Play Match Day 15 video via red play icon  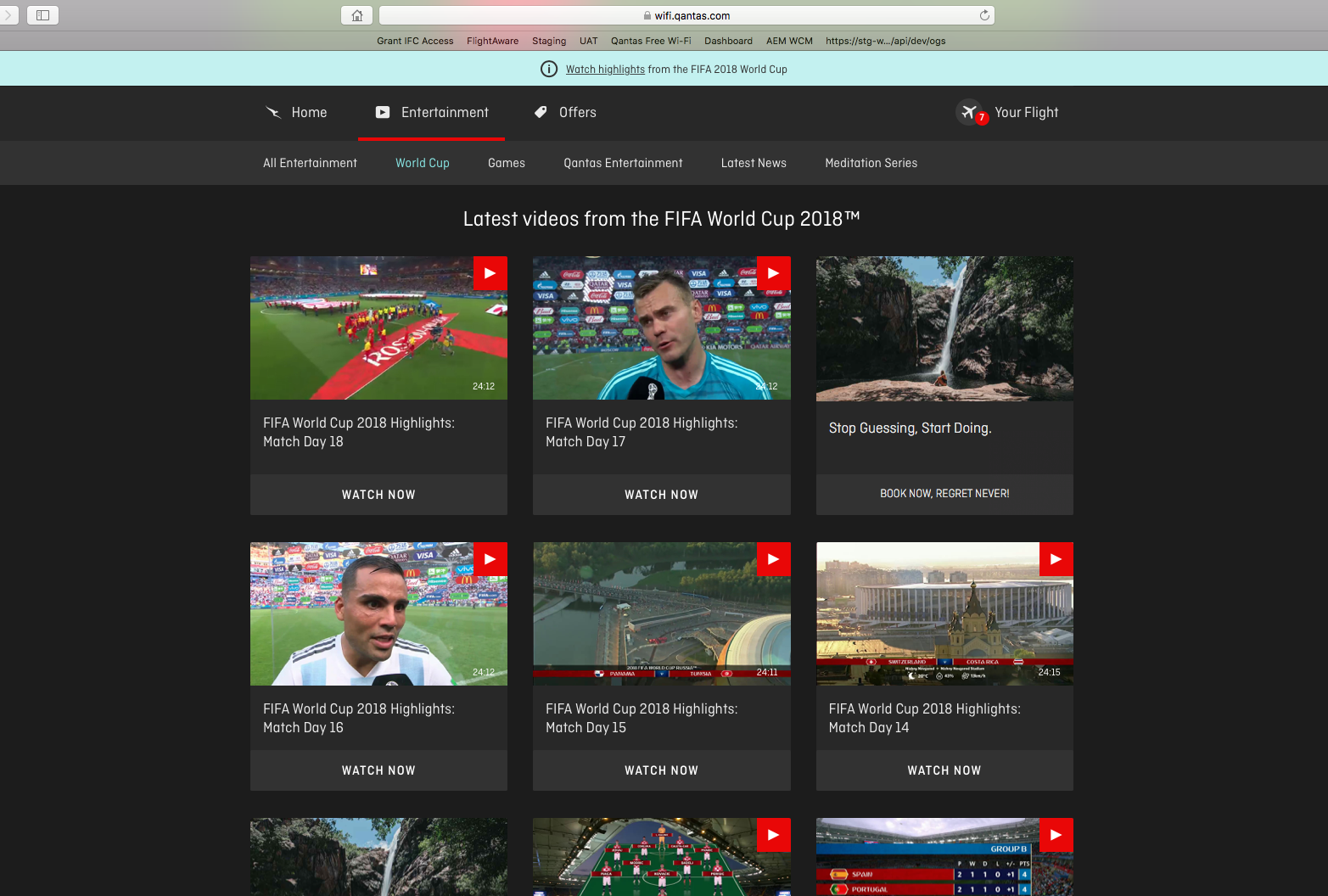pos(773,559)
